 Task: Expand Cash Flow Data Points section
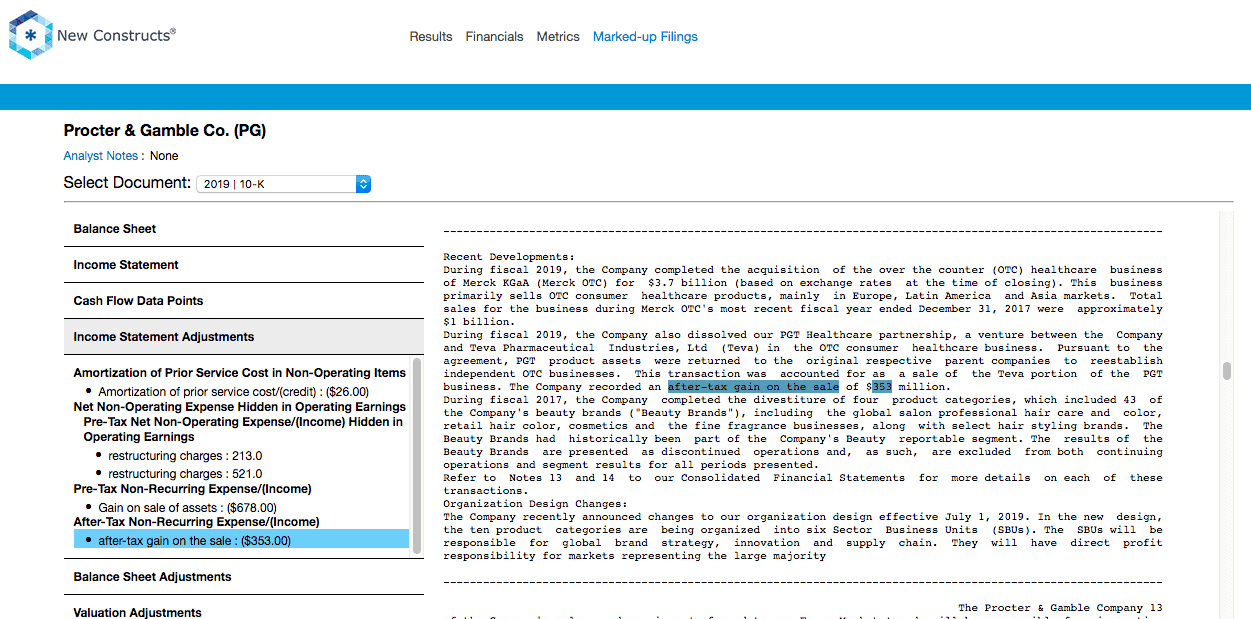coord(244,301)
